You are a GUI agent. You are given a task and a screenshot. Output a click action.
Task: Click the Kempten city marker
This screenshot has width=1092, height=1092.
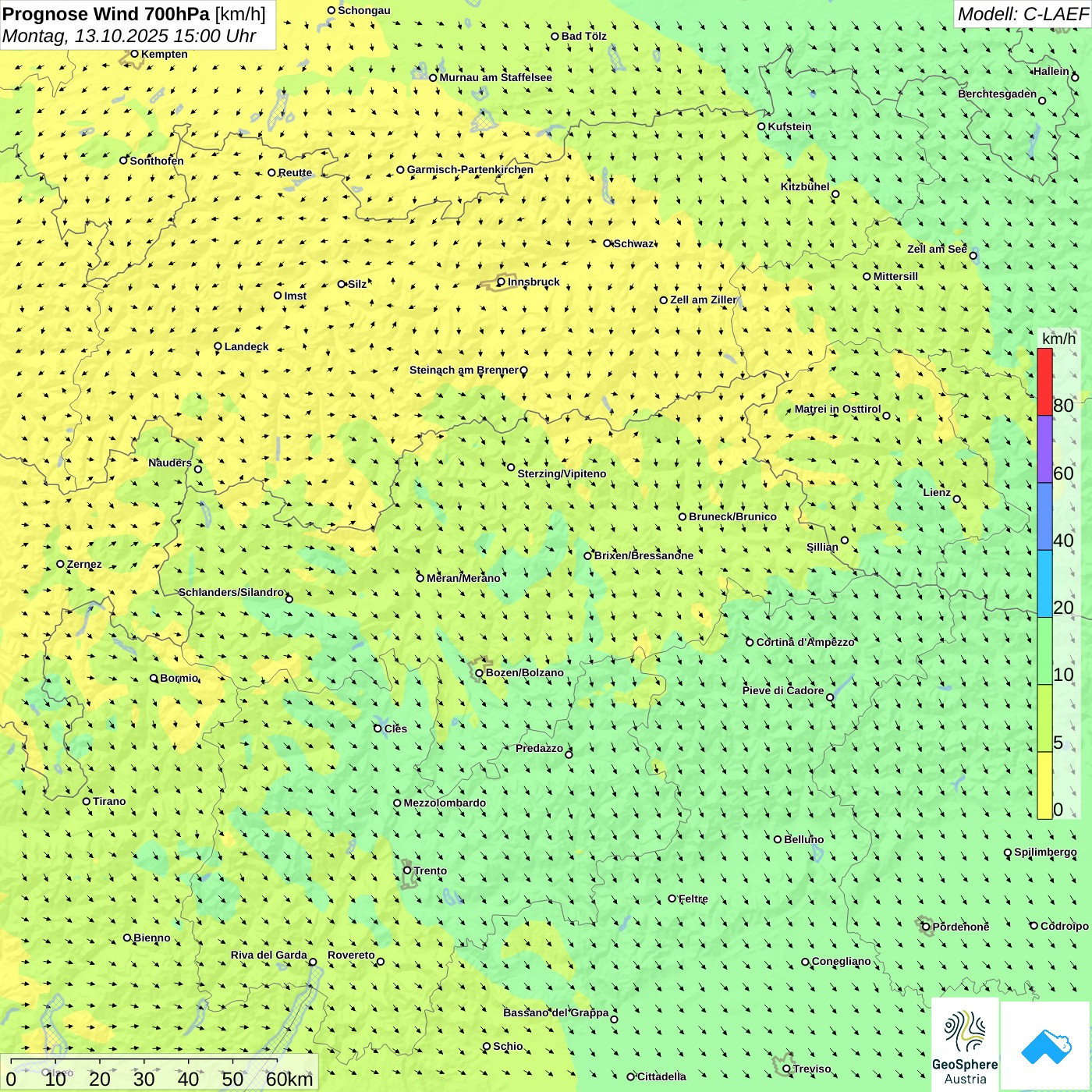coord(134,54)
